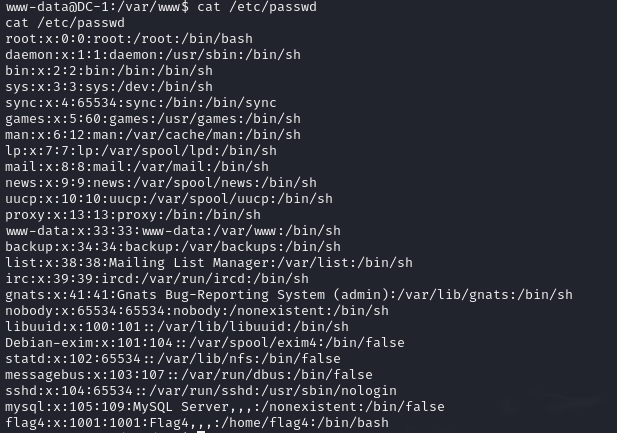Click the flag4 user entry line

(196, 423)
